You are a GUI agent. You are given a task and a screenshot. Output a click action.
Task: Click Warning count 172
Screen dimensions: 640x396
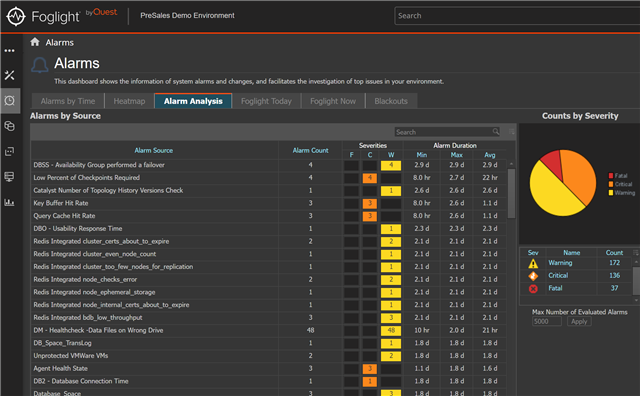click(614, 263)
